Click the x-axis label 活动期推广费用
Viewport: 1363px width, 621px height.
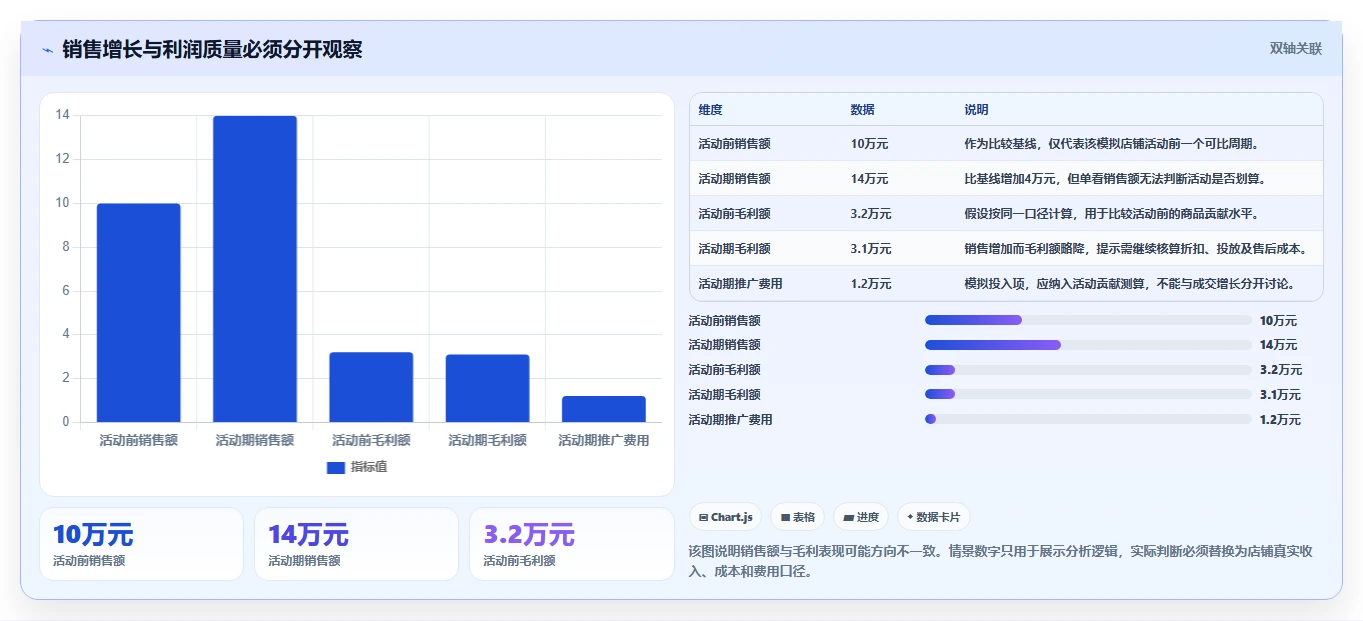[x=603, y=440]
